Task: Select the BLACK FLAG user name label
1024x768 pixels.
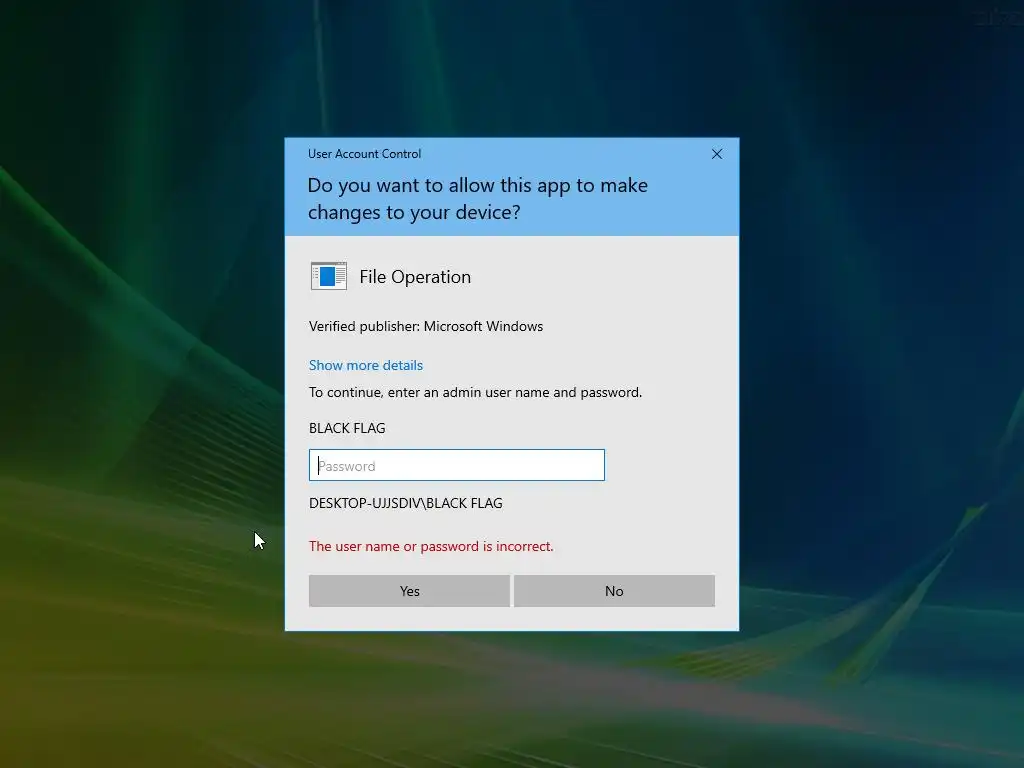Action: click(x=347, y=428)
